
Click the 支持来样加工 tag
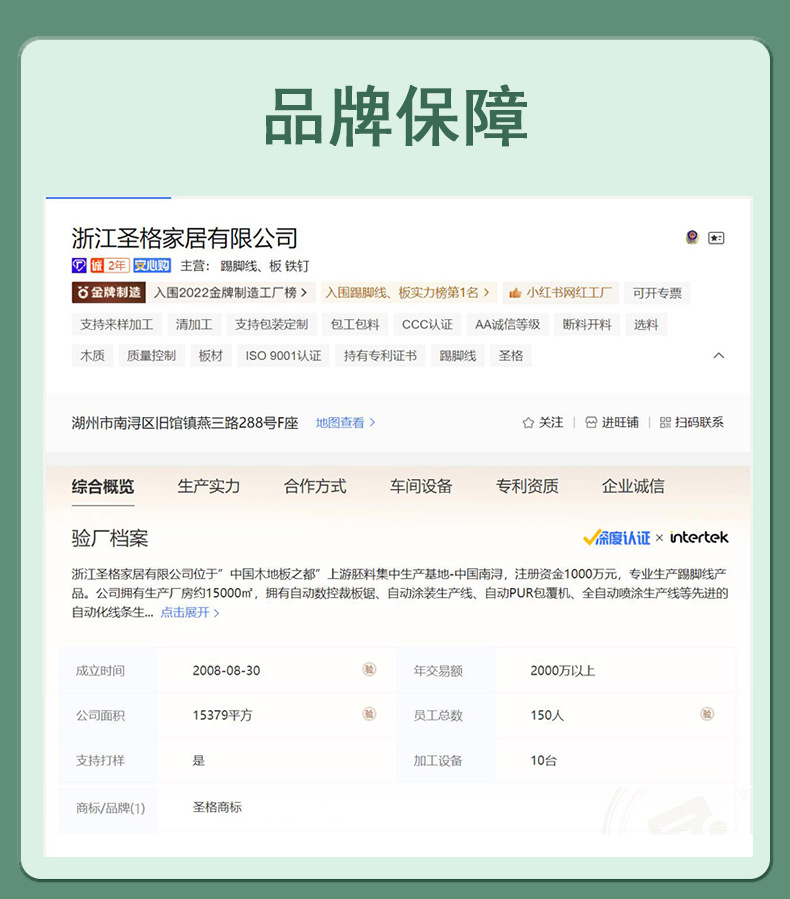[x=117, y=325]
